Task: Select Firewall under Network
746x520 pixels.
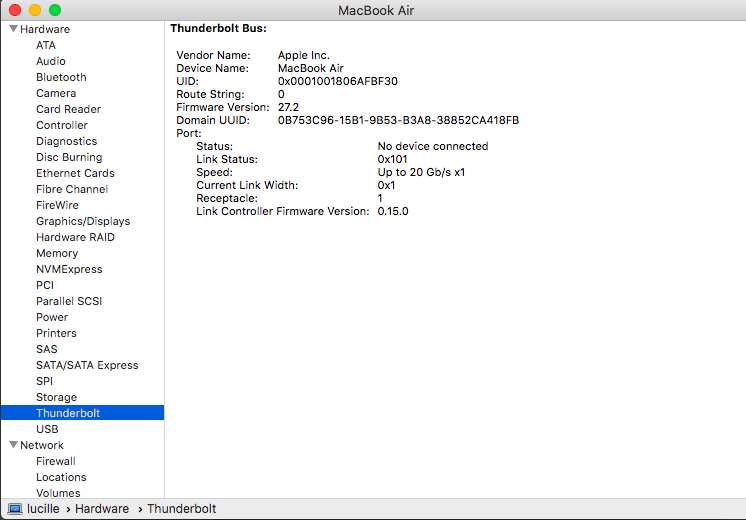Action: point(56,461)
